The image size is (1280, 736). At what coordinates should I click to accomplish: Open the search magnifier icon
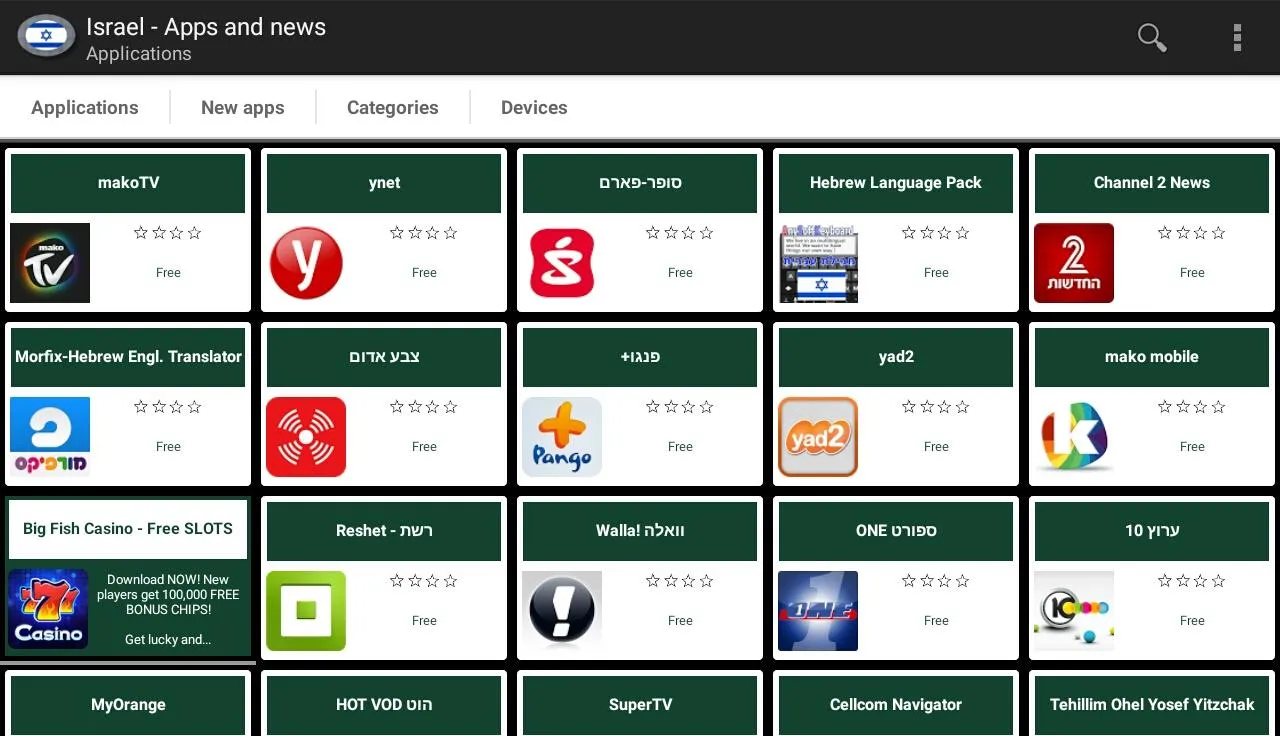pyautogui.click(x=1152, y=38)
